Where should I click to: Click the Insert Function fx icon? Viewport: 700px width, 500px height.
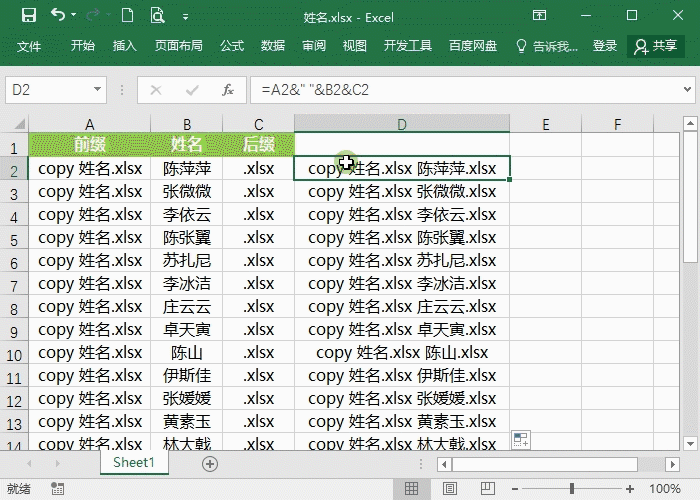tap(228, 91)
